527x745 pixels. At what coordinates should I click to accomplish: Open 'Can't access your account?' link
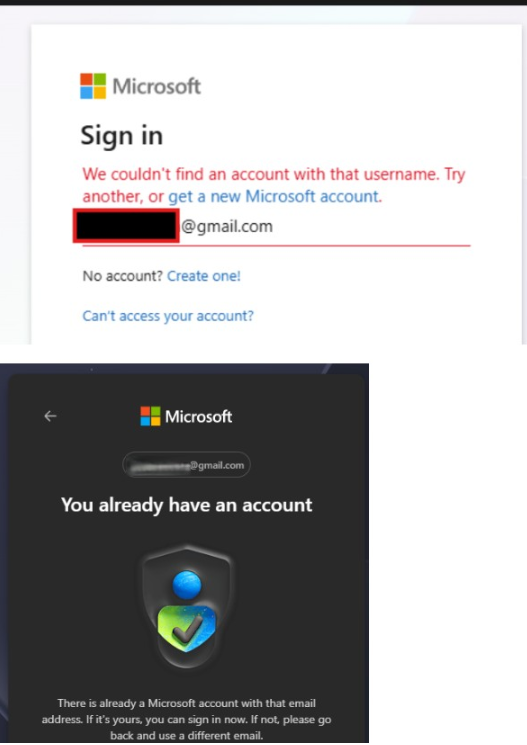168,316
